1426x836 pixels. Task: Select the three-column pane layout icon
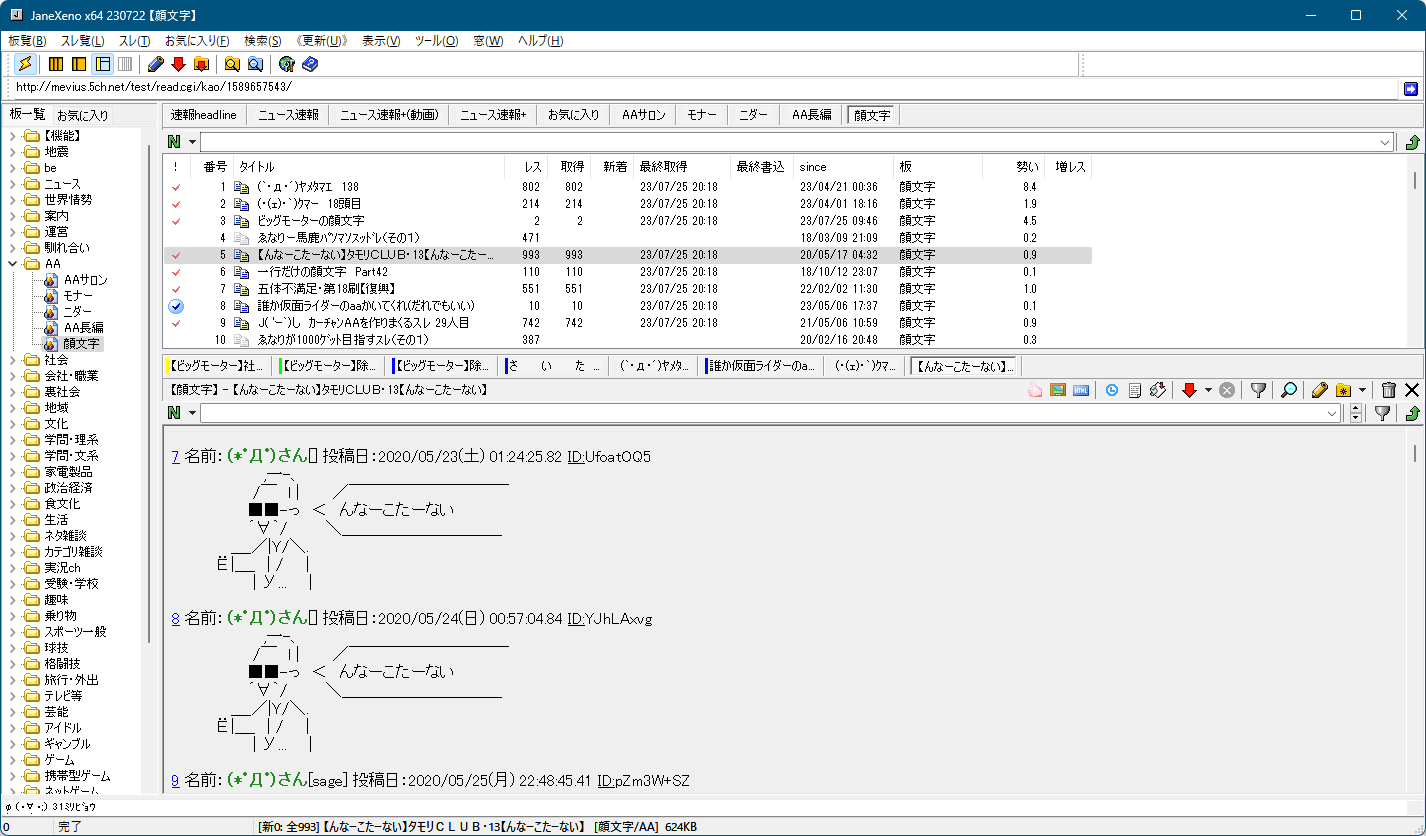click(x=56, y=64)
